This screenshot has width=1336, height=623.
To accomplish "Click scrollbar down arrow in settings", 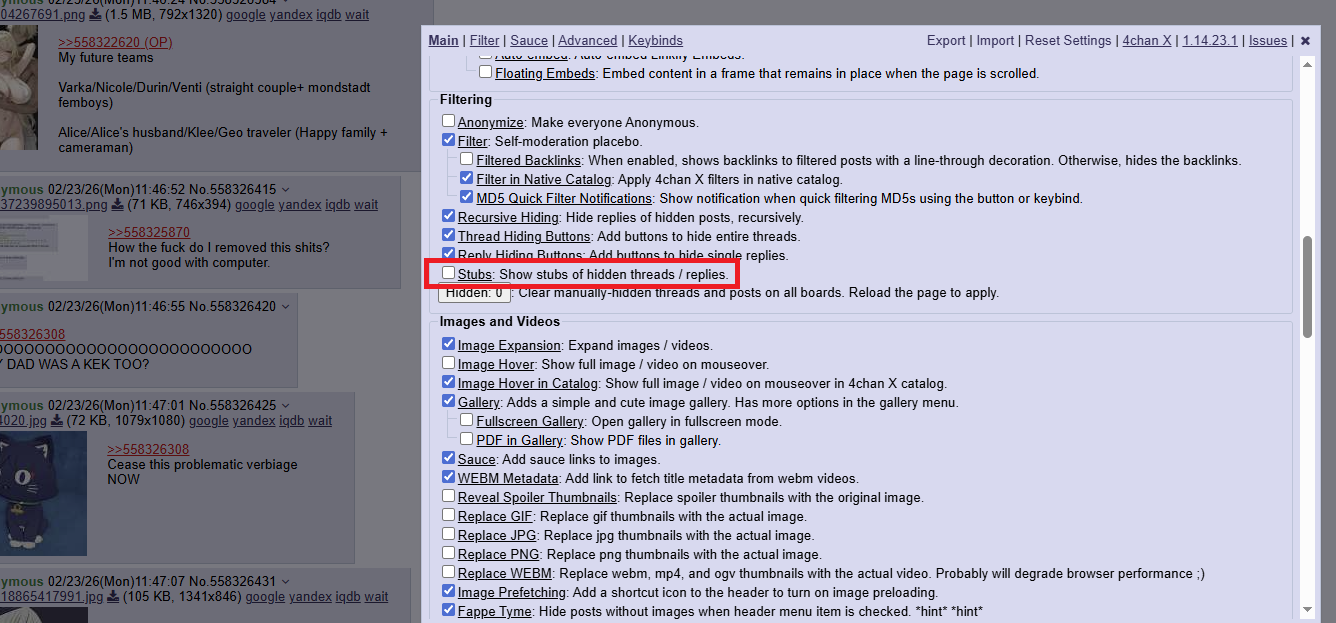I will [1307, 609].
